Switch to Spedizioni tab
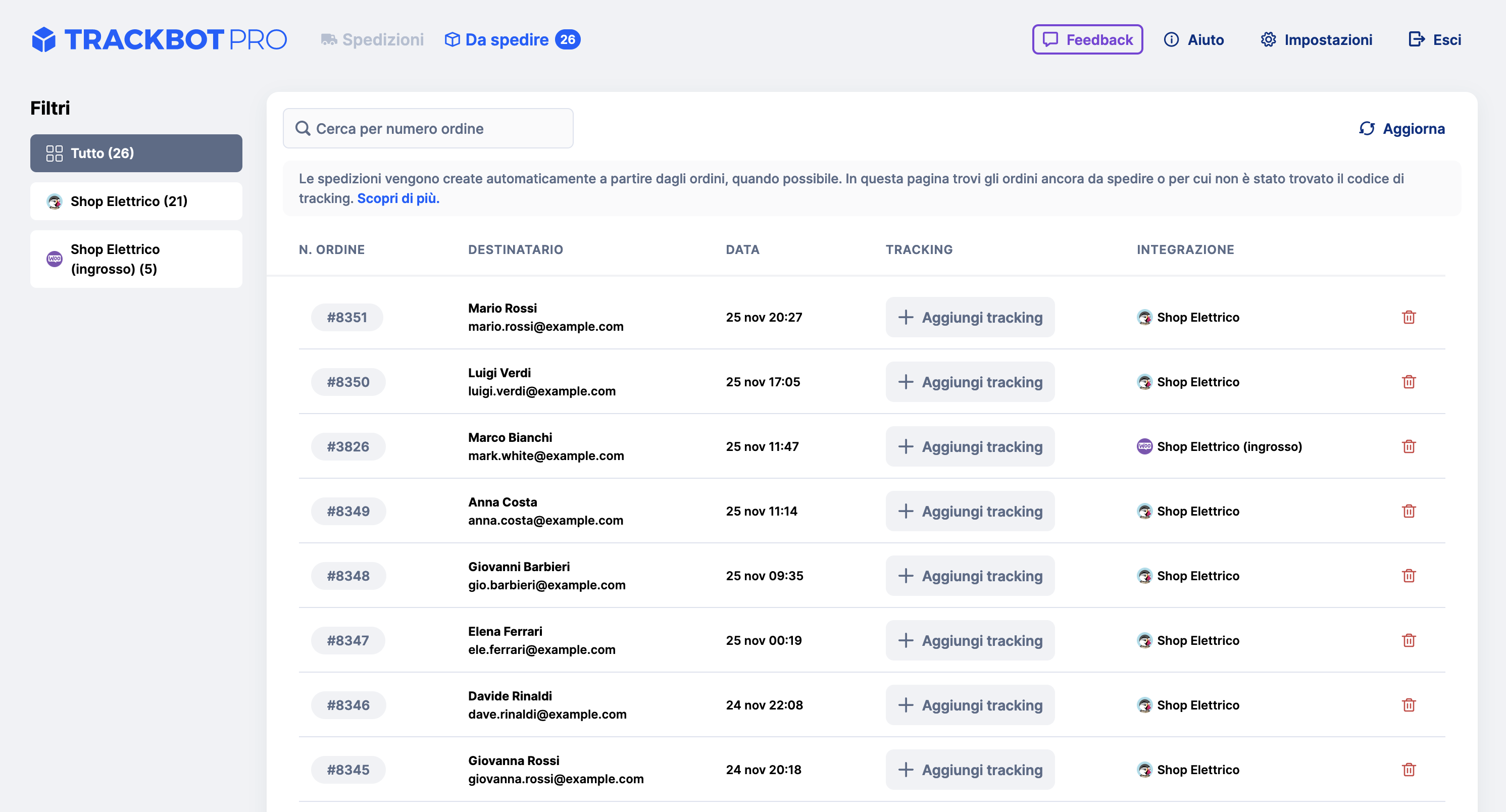 372,40
